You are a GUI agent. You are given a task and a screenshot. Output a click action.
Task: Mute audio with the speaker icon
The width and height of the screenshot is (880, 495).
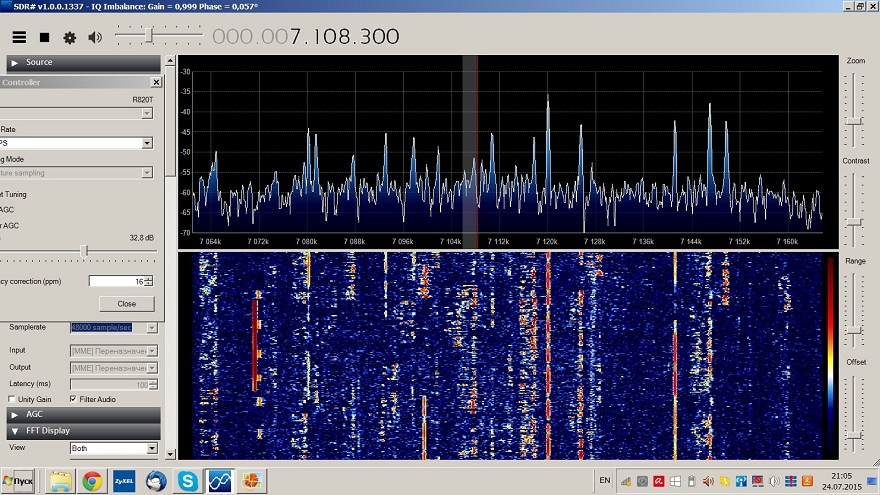point(95,37)
